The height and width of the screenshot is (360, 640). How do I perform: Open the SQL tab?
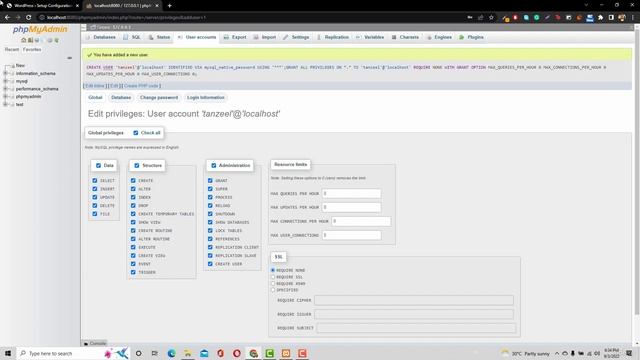point(132,37)
